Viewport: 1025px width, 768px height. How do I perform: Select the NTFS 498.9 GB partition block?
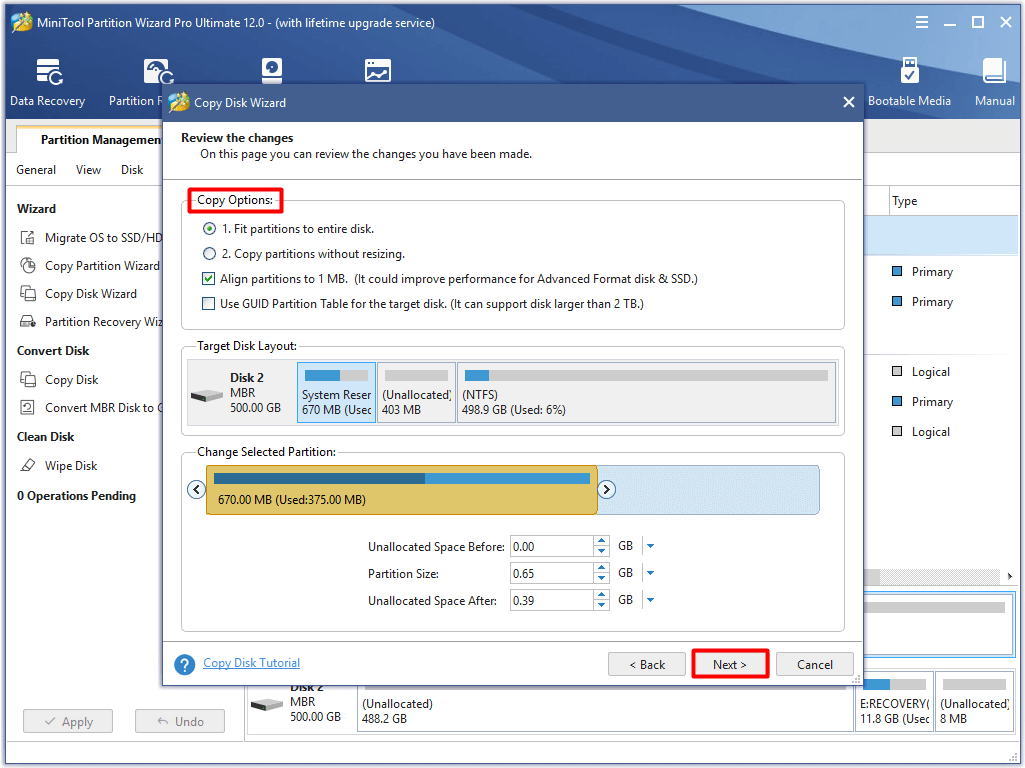646,393
